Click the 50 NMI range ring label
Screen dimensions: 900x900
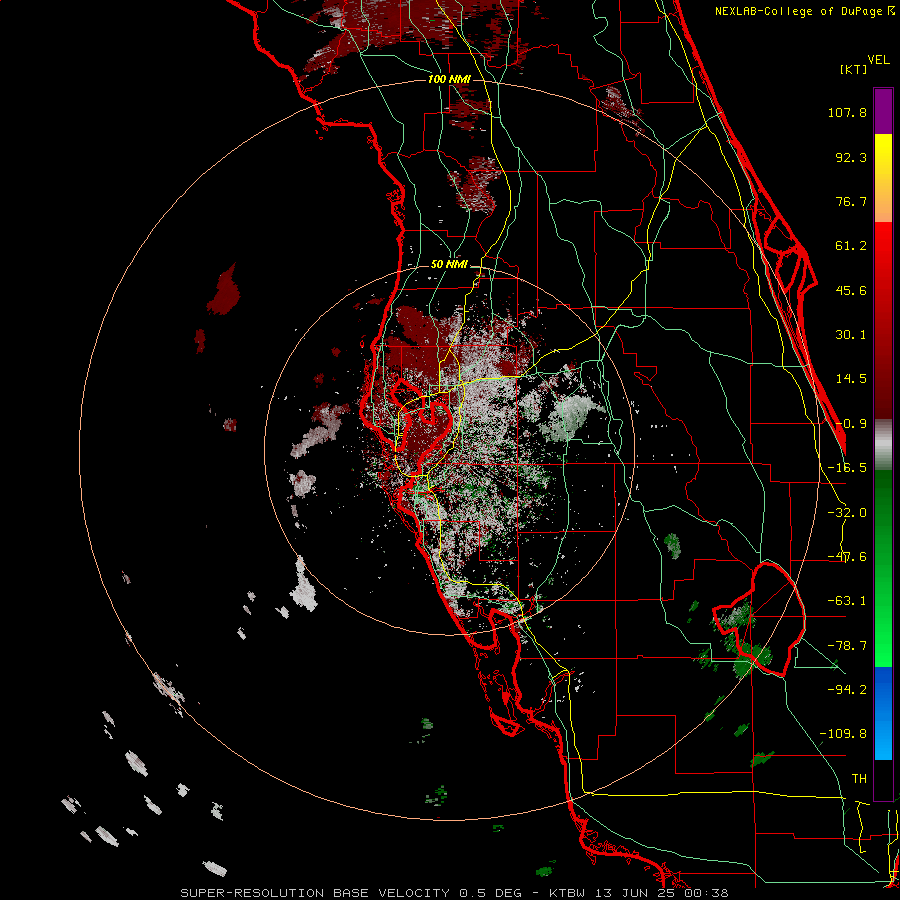coord(449,265)
